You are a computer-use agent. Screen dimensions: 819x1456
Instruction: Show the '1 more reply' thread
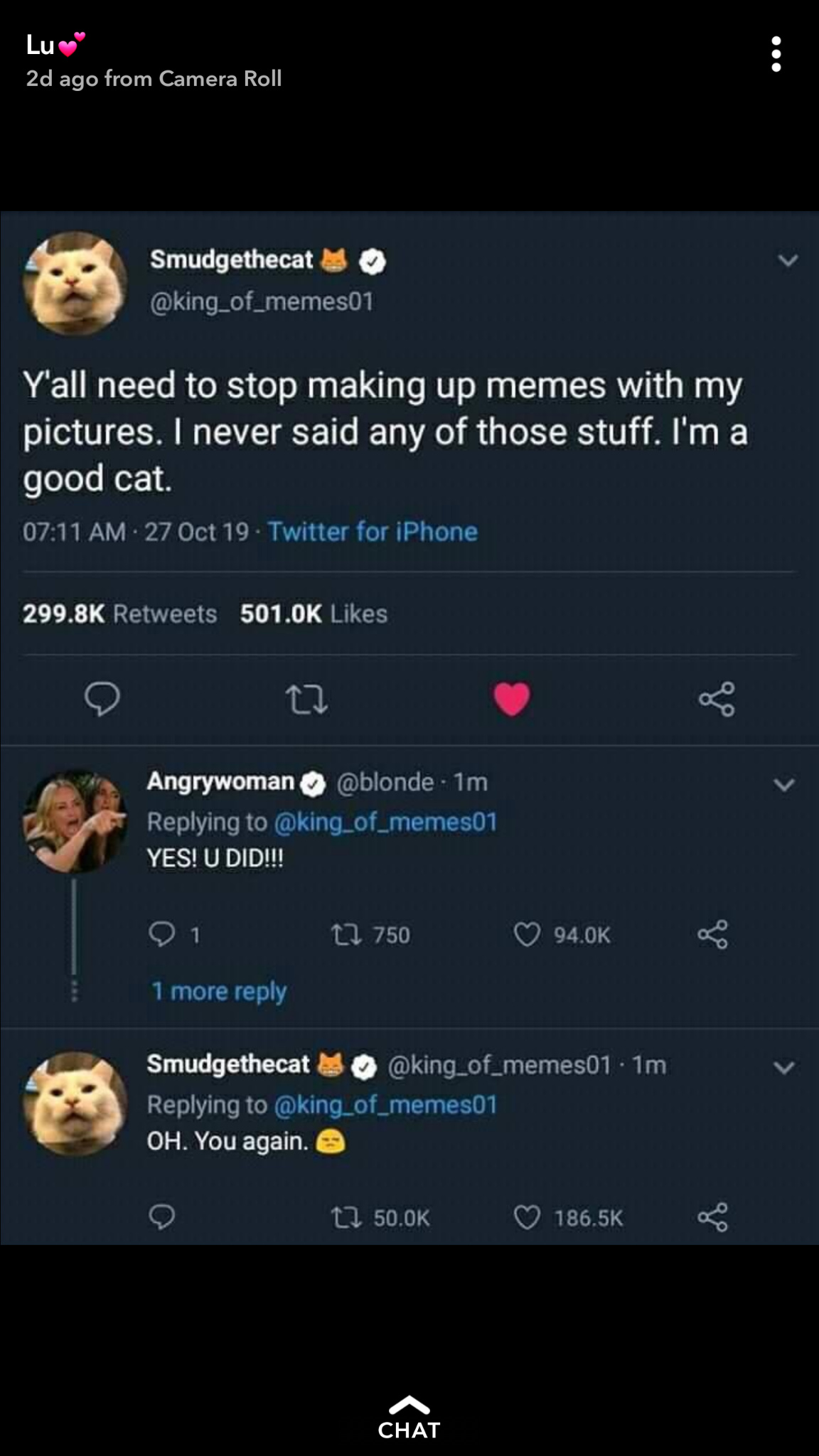(x=219, y=990)
